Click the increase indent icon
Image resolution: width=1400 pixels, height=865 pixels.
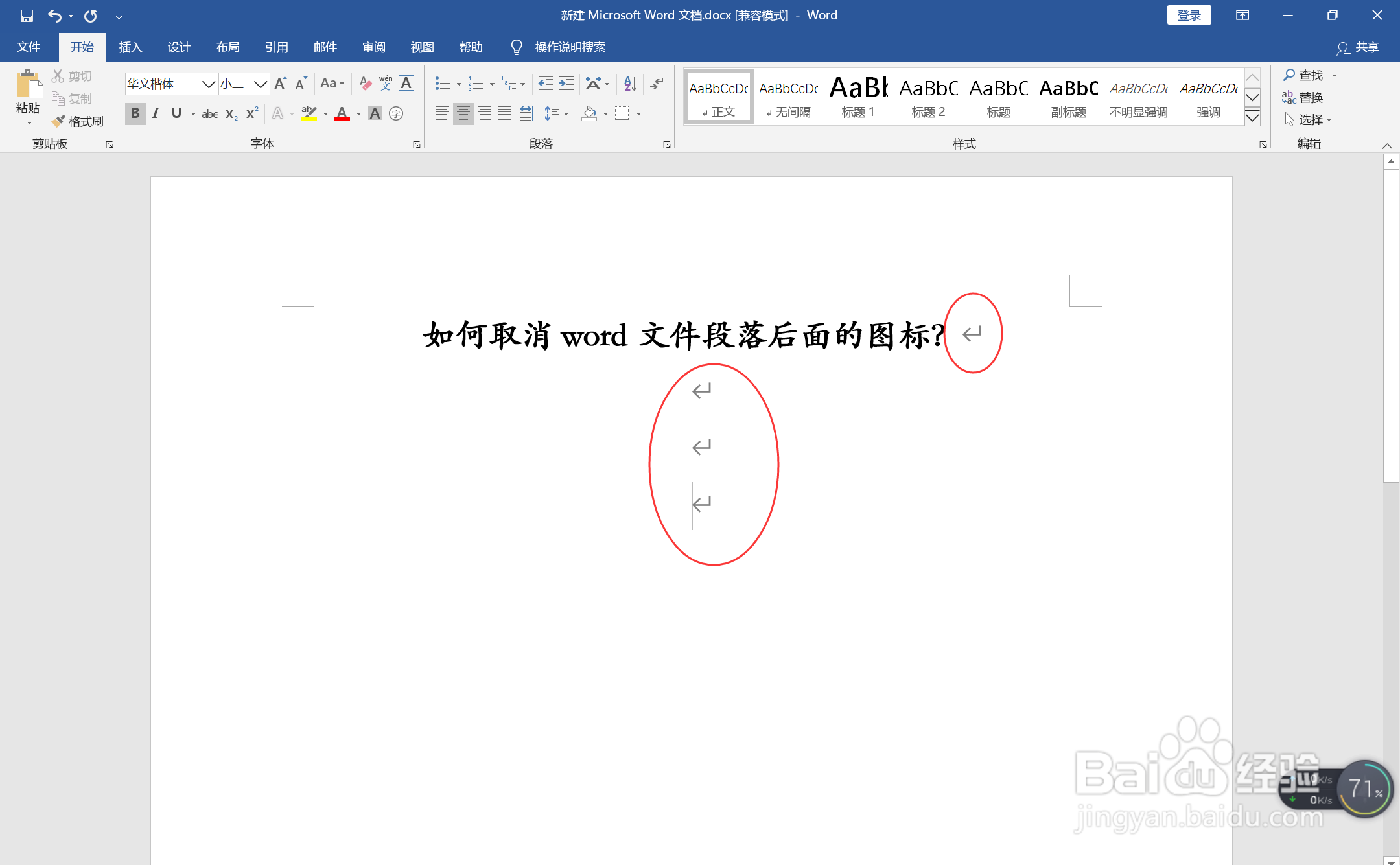(x=566, y=84)
